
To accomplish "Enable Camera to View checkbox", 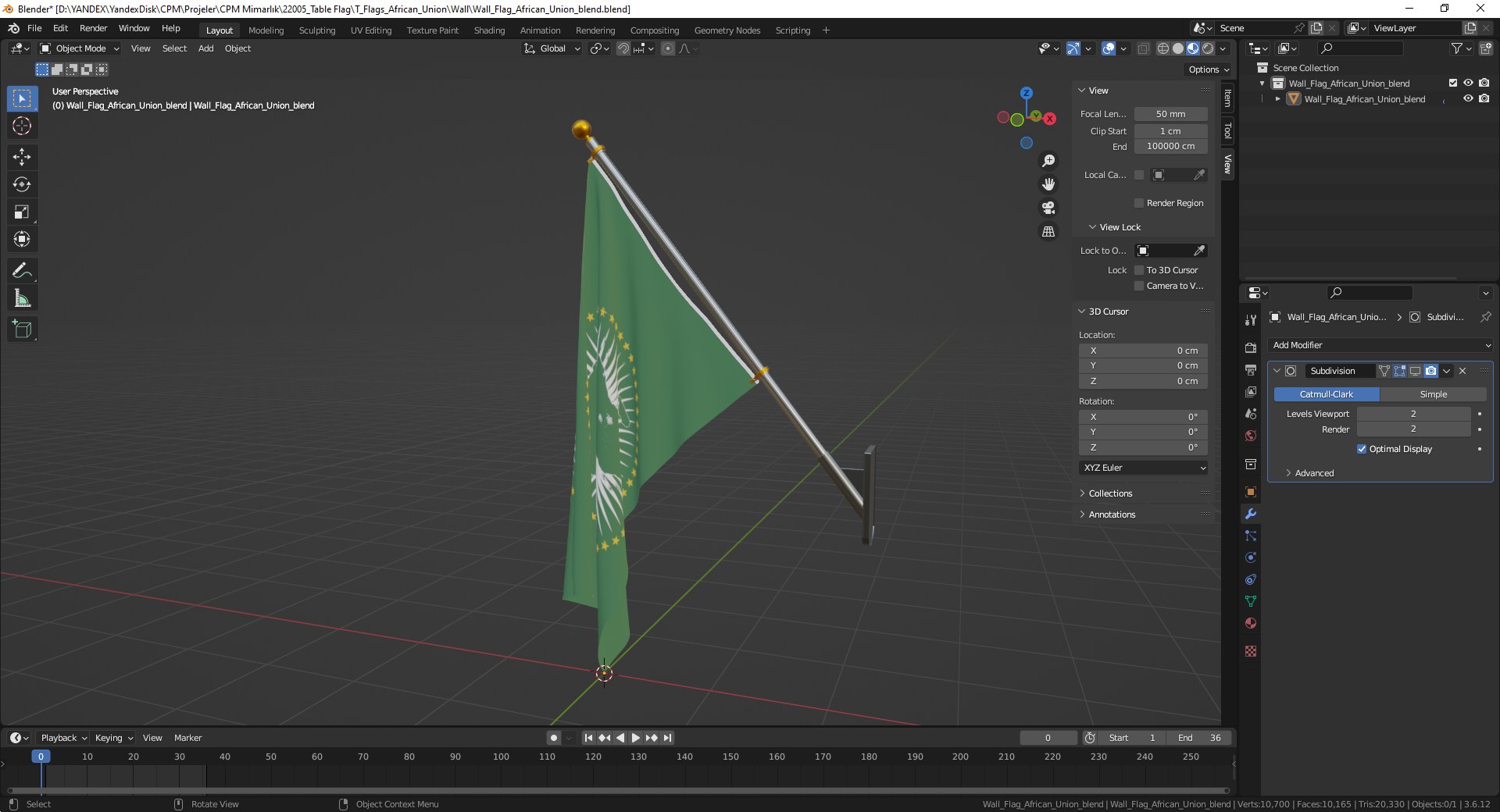I will 1139,286.
